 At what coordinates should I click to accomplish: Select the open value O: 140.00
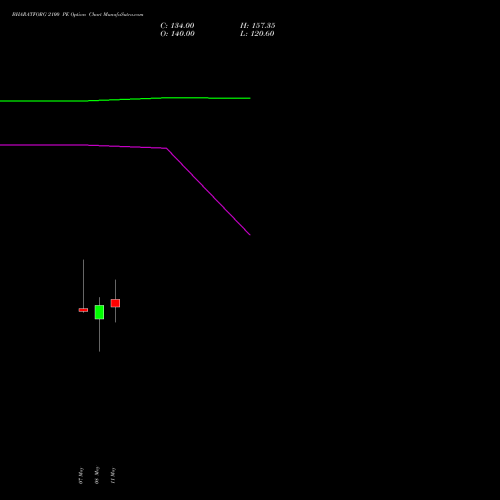tap(177, 34)
